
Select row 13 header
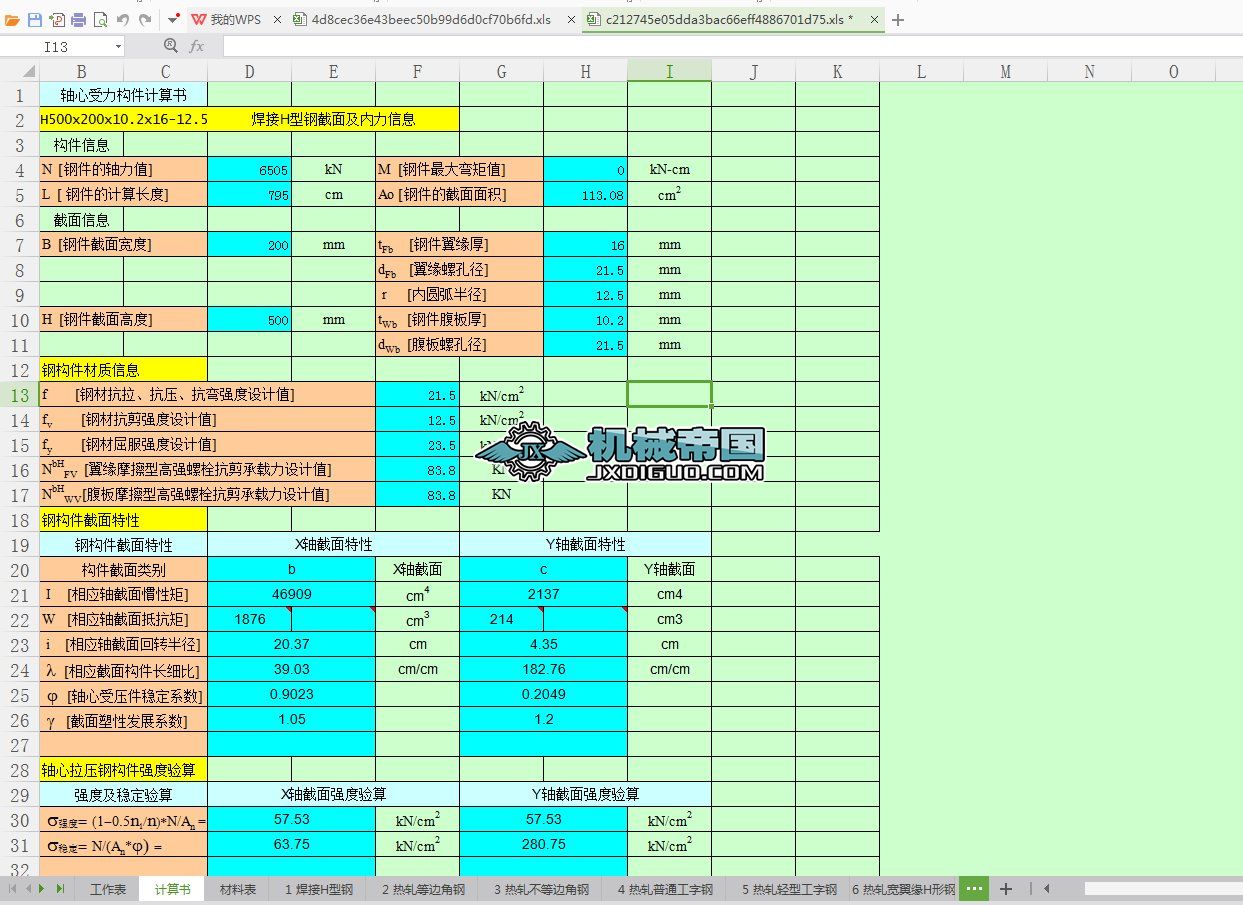click(20, 394)
